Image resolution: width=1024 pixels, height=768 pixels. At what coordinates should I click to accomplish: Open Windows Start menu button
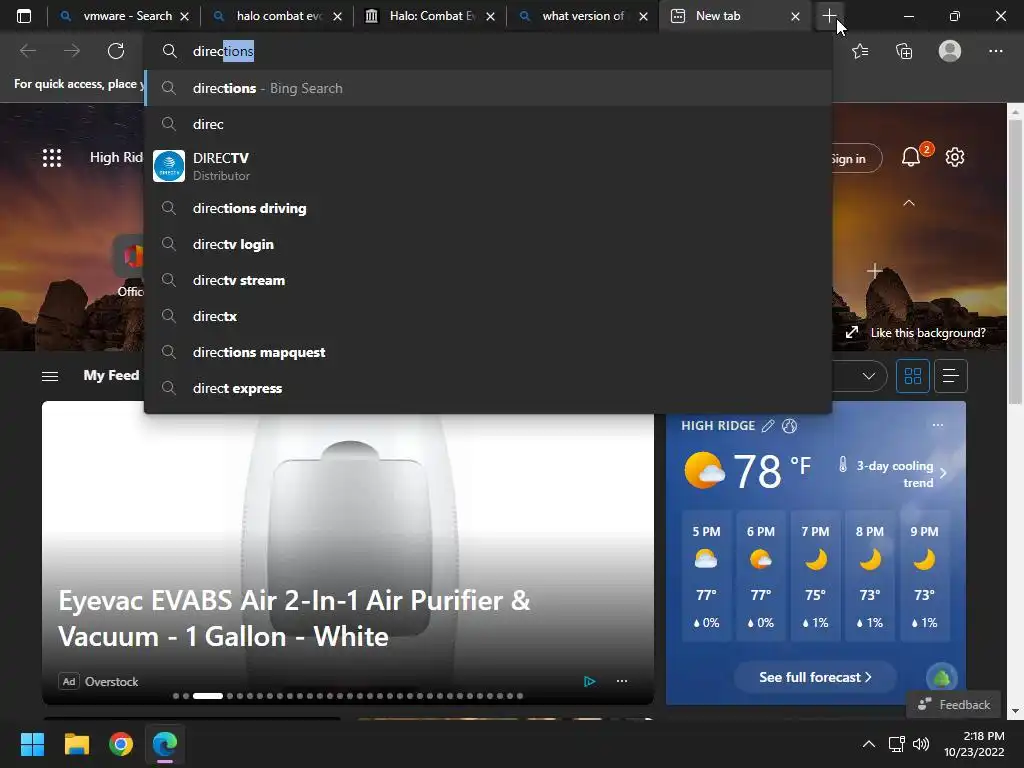point(32,744)
